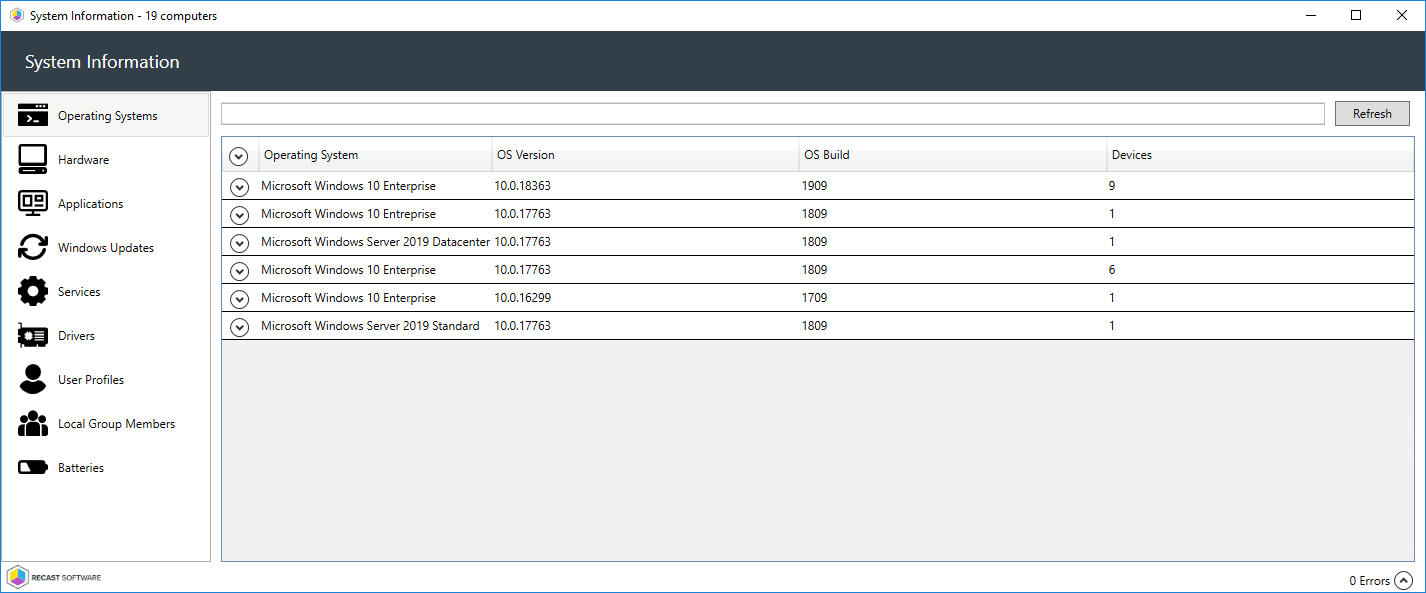The image size is (1426, 593).
Task: Click the Refresh button
Action: click(1372, 113)
